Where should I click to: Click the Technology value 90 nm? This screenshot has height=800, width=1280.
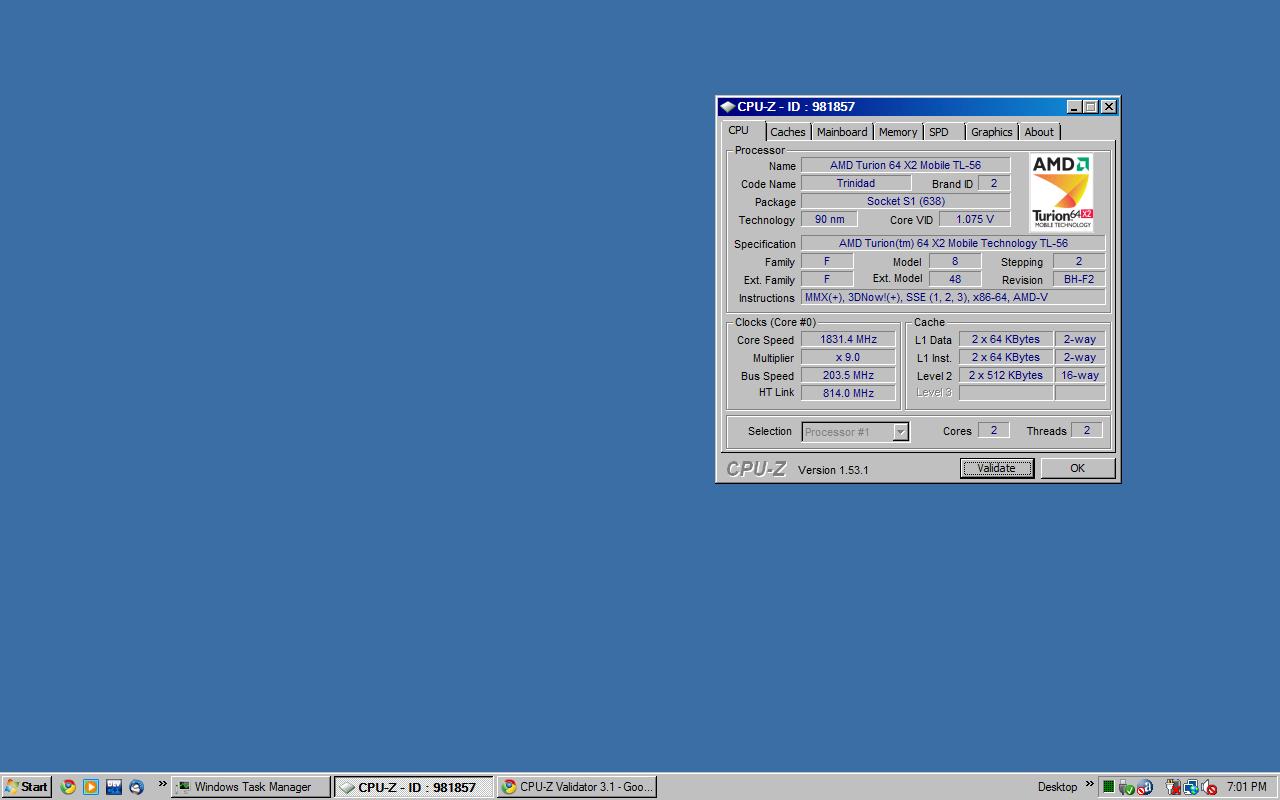point(829,219)
